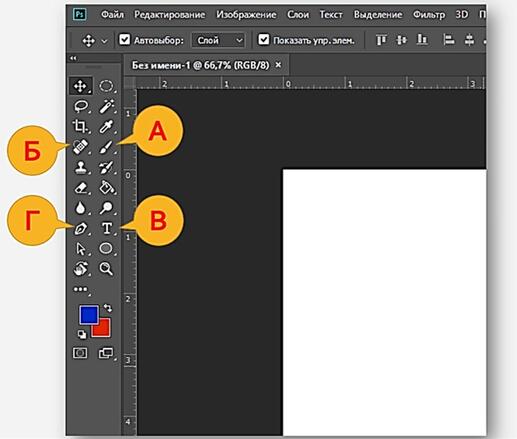Toggle the Автовыбор checkbox

point(125,40)
